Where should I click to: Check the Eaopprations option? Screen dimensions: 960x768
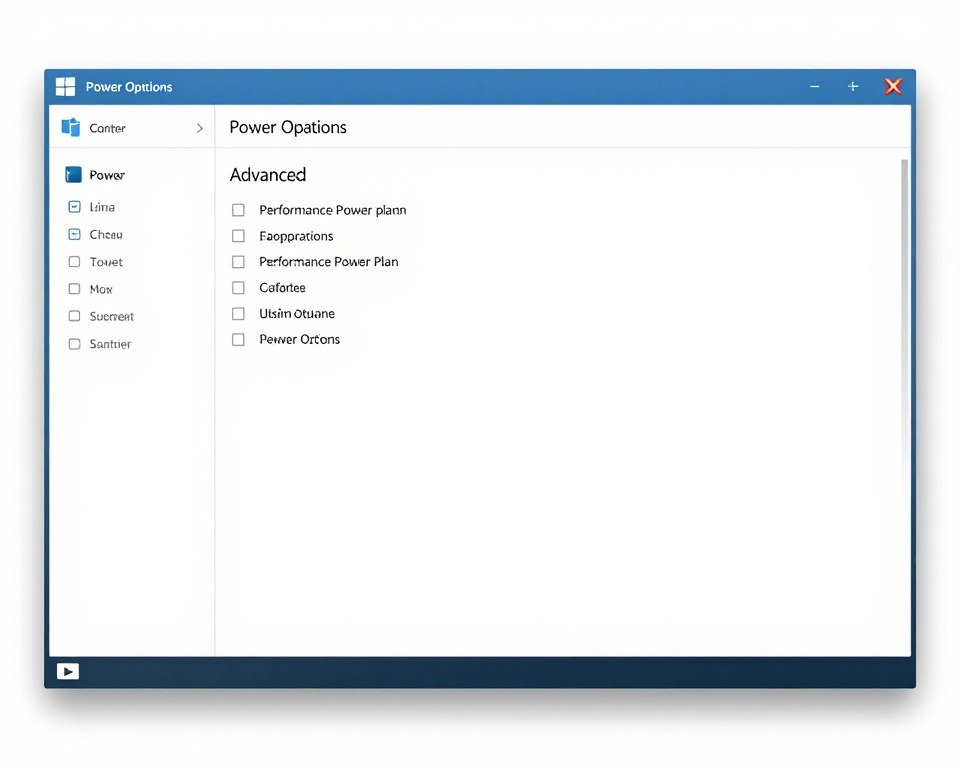(x=238, y=236)
